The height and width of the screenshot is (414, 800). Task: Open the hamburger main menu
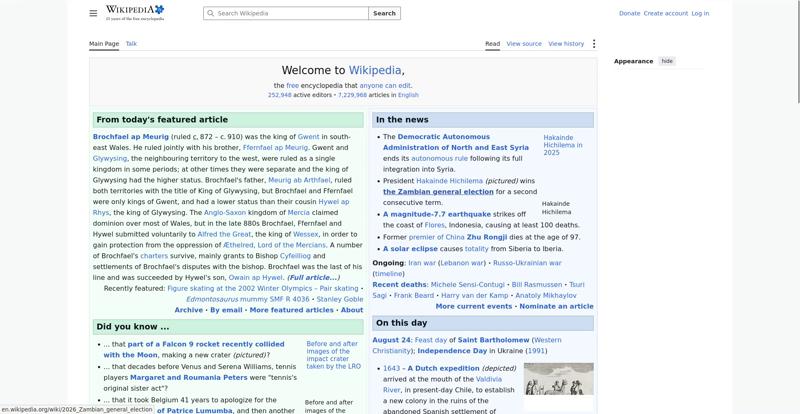pyautogui.click(x=93, y=13)
